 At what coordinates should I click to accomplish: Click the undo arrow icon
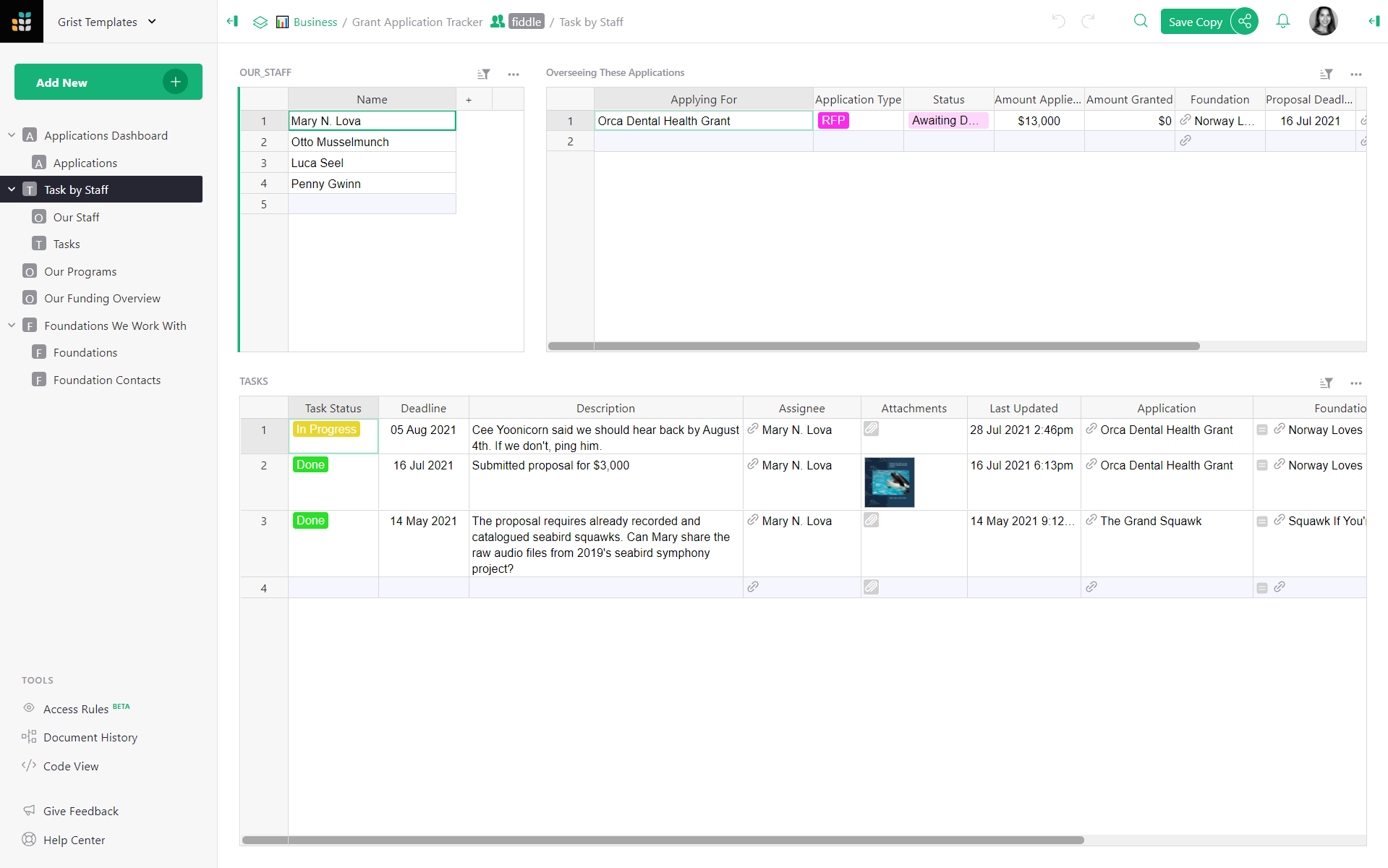[1058, 22]
